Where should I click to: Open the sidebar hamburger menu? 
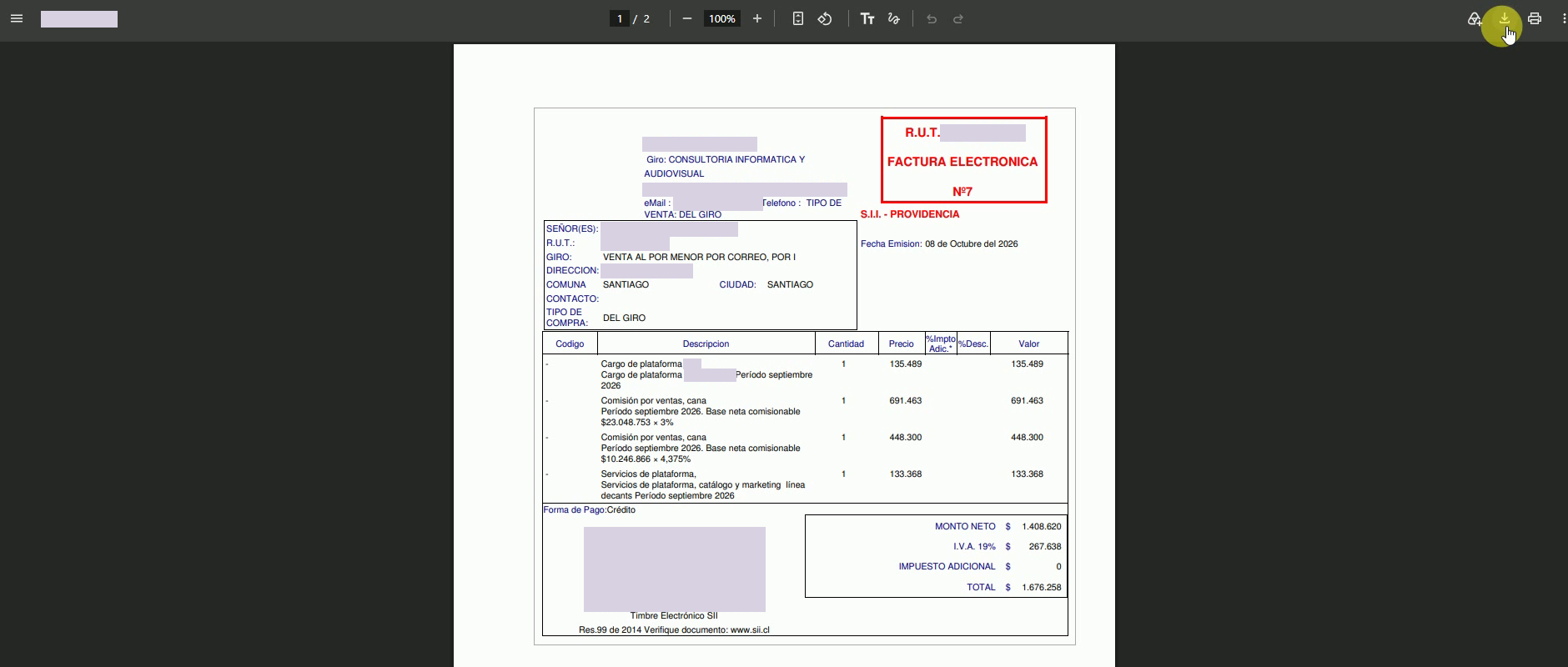(17, 18)
